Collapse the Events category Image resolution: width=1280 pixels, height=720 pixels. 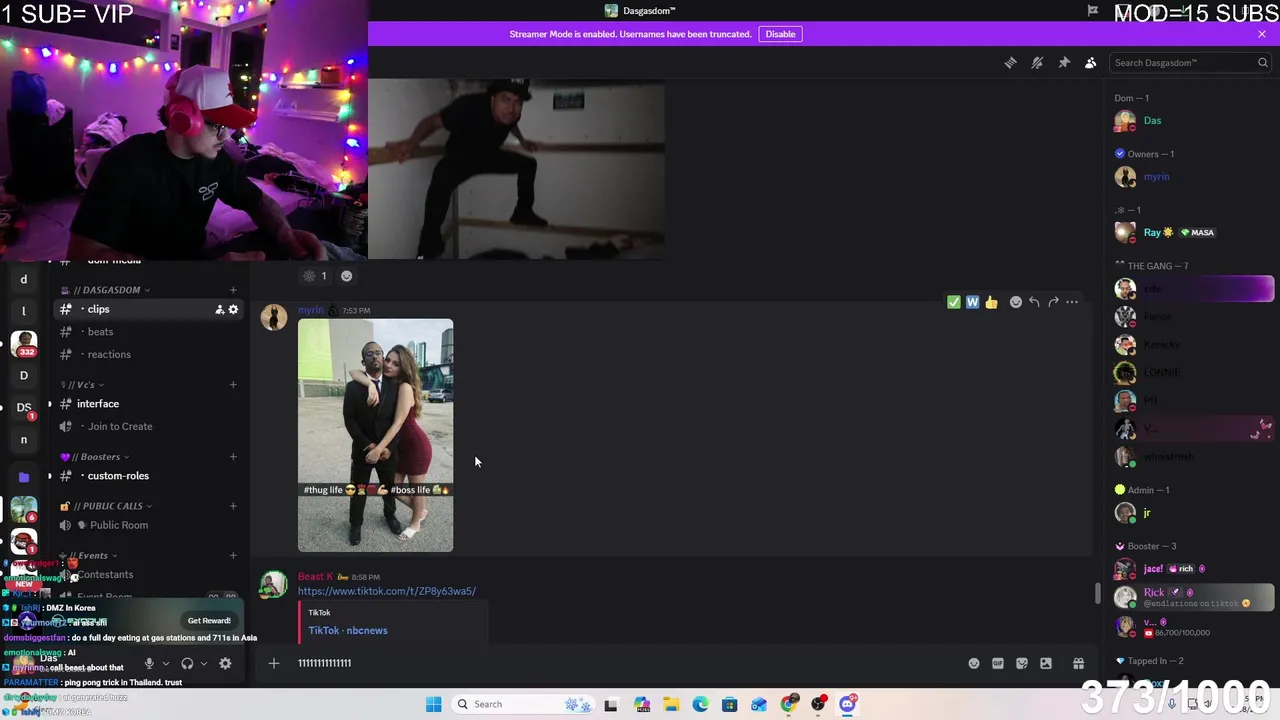pyautogui.click(x=89, y=556)
